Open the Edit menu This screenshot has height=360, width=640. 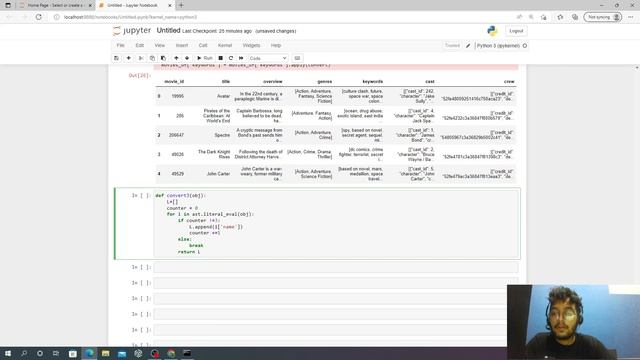(140, 45)
